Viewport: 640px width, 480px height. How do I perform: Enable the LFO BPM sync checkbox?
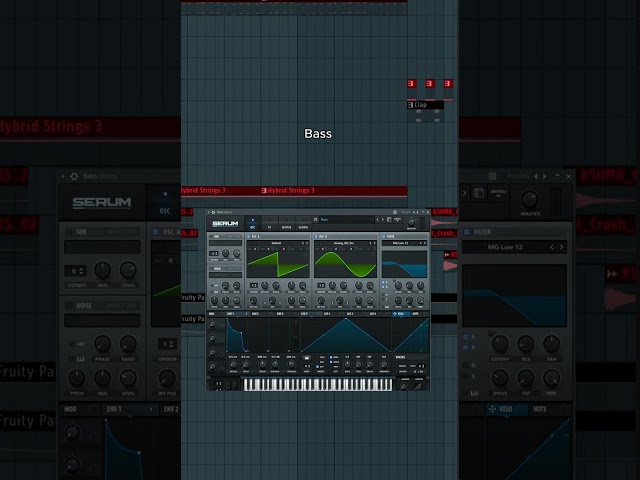coord(331,357)
